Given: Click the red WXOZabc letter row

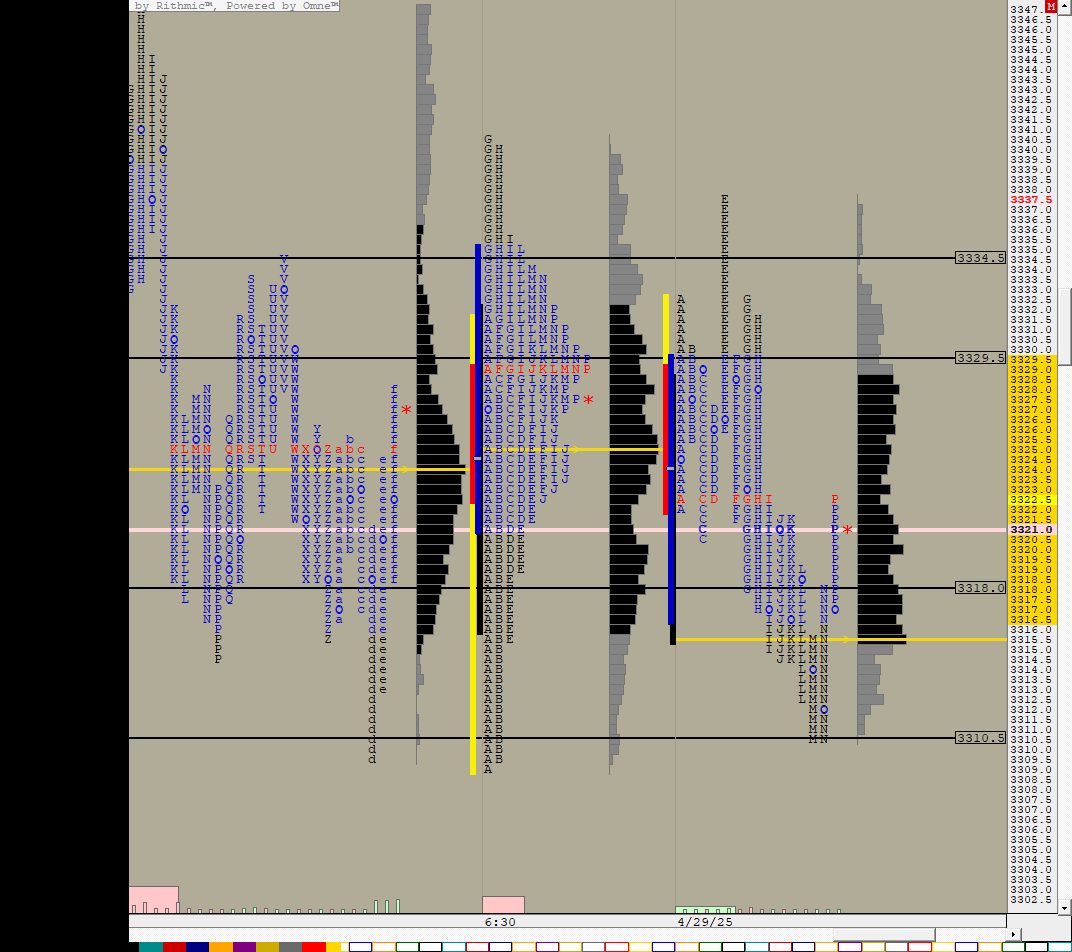Looking at the screenshot, I should [x=327, y=449].
